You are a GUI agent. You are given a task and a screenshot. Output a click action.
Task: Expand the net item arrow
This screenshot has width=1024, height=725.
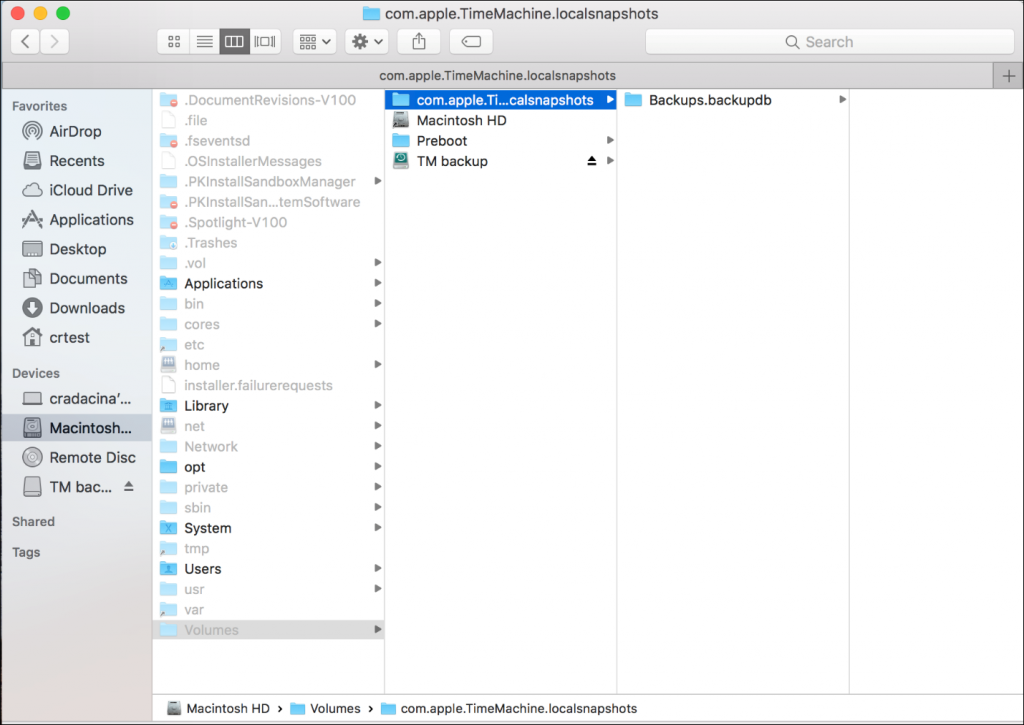(377, 426)
